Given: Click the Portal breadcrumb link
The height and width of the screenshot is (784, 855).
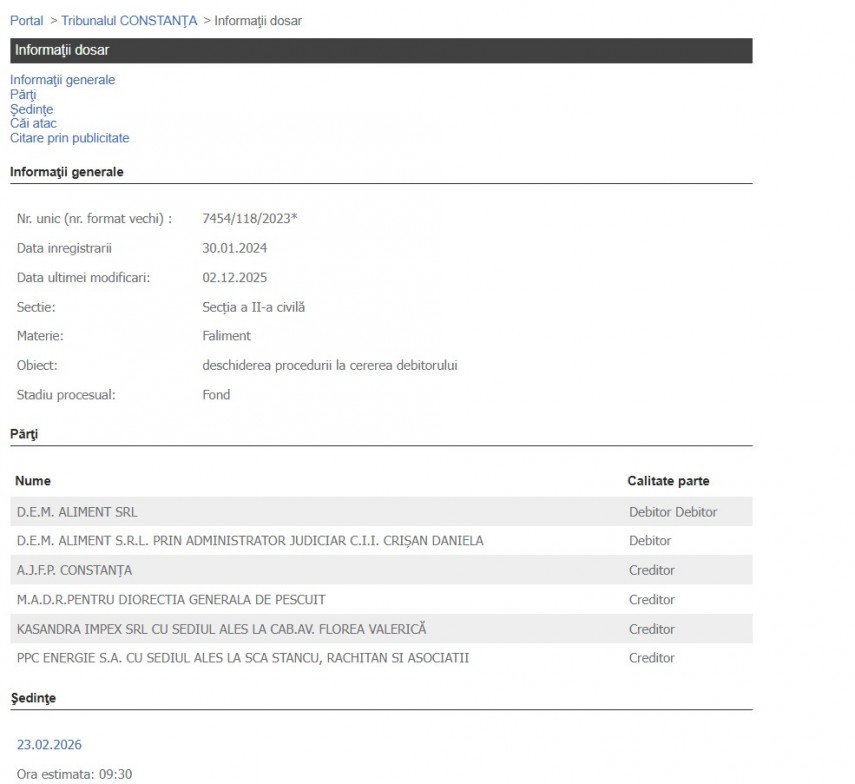Looking at the screenshot, I should pos(27,20).
